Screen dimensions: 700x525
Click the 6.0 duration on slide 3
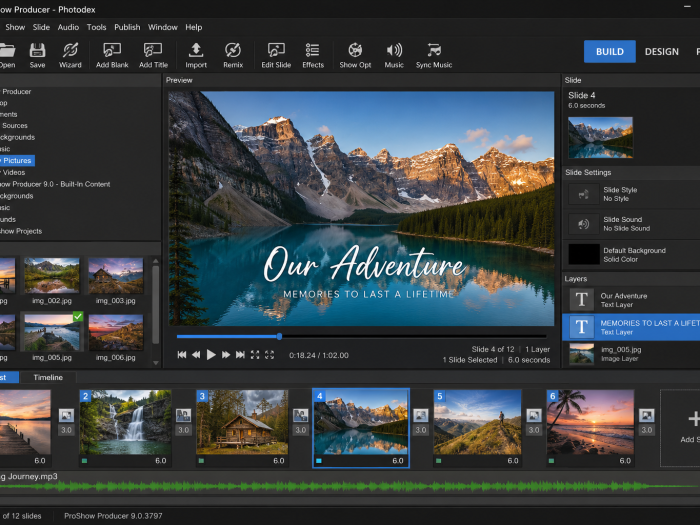(x=279, y=461)
